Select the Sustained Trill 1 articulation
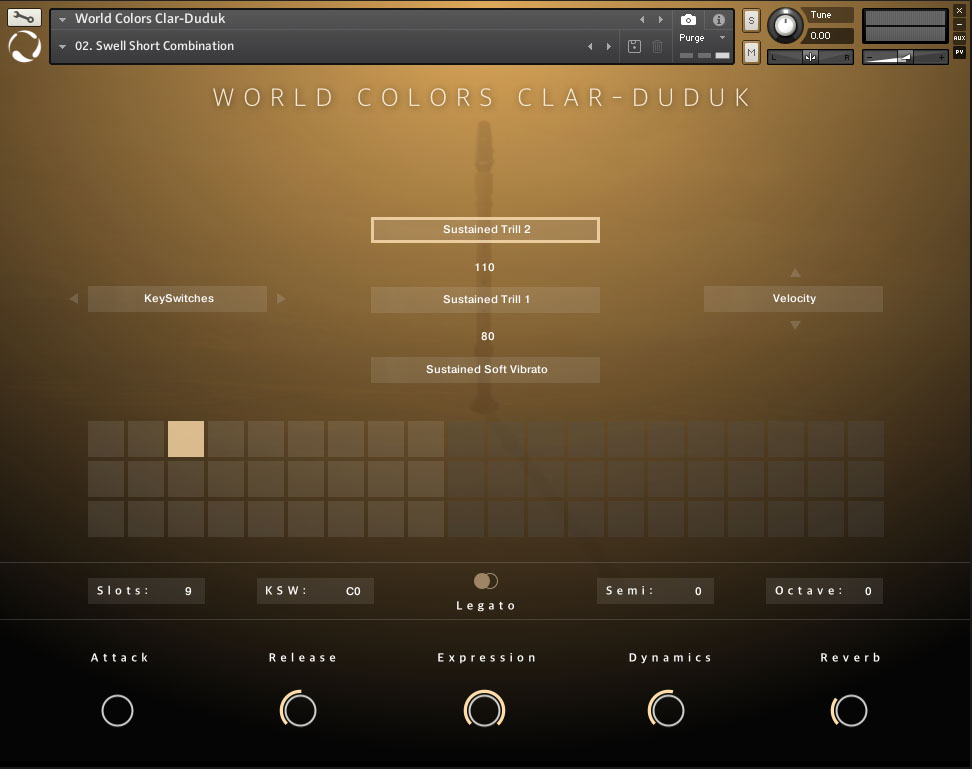 coord(485,300)
